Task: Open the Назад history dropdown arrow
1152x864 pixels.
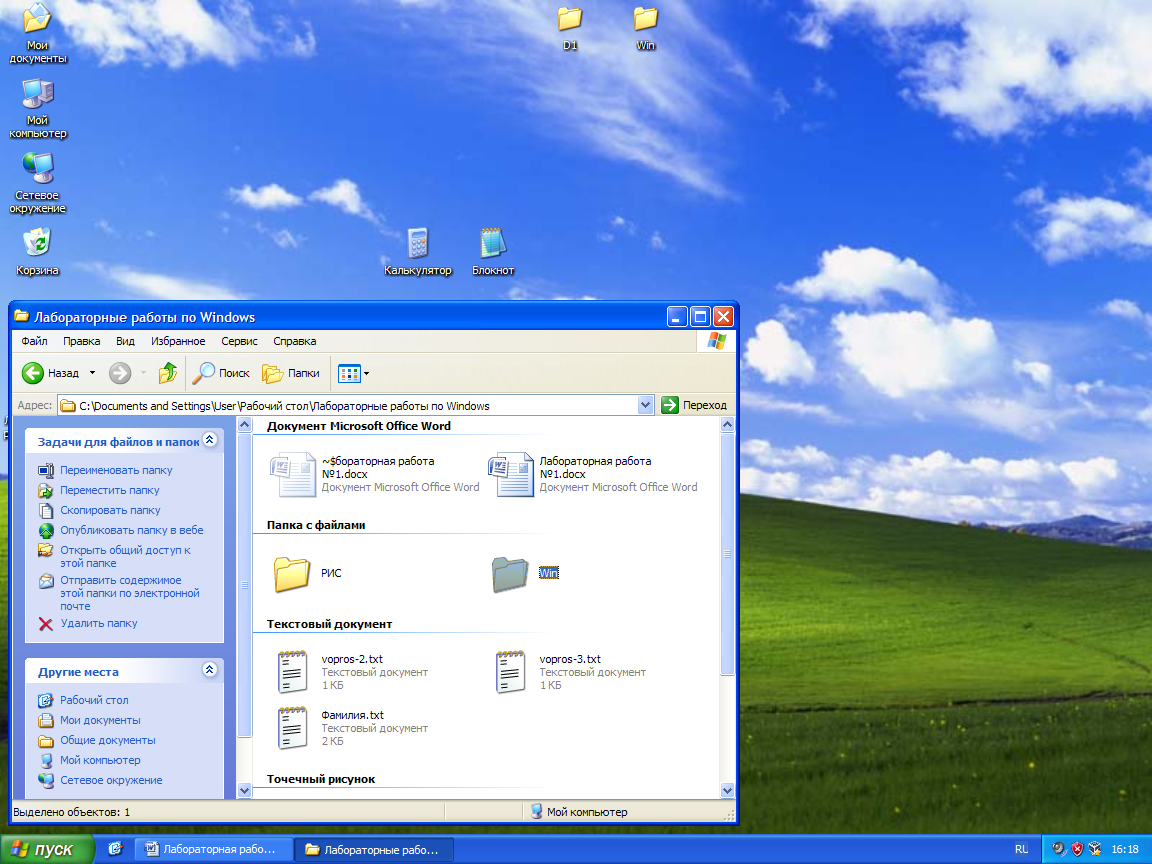Action: (x=93, y=373)
